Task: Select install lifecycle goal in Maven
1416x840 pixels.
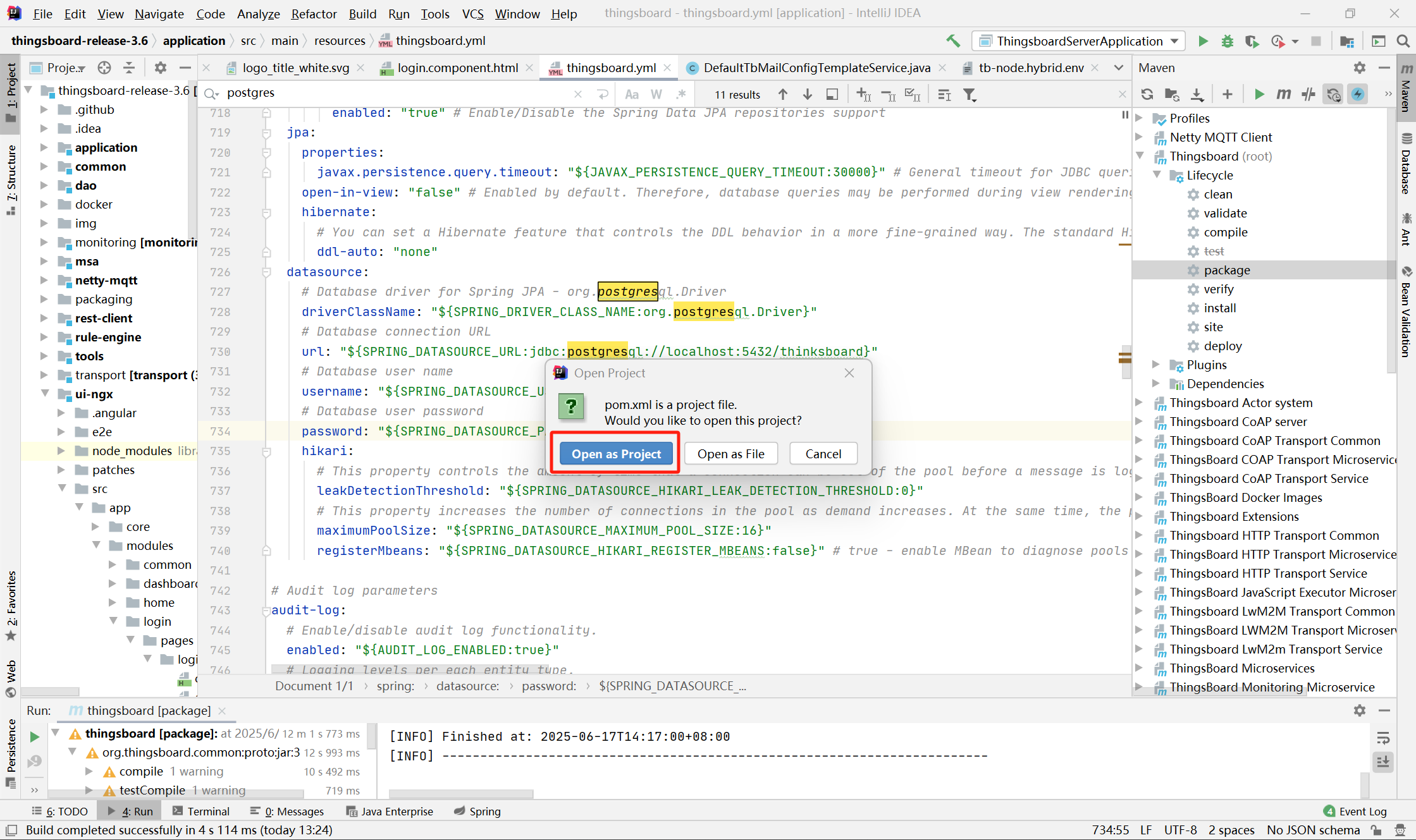Action: [1219, 308]
